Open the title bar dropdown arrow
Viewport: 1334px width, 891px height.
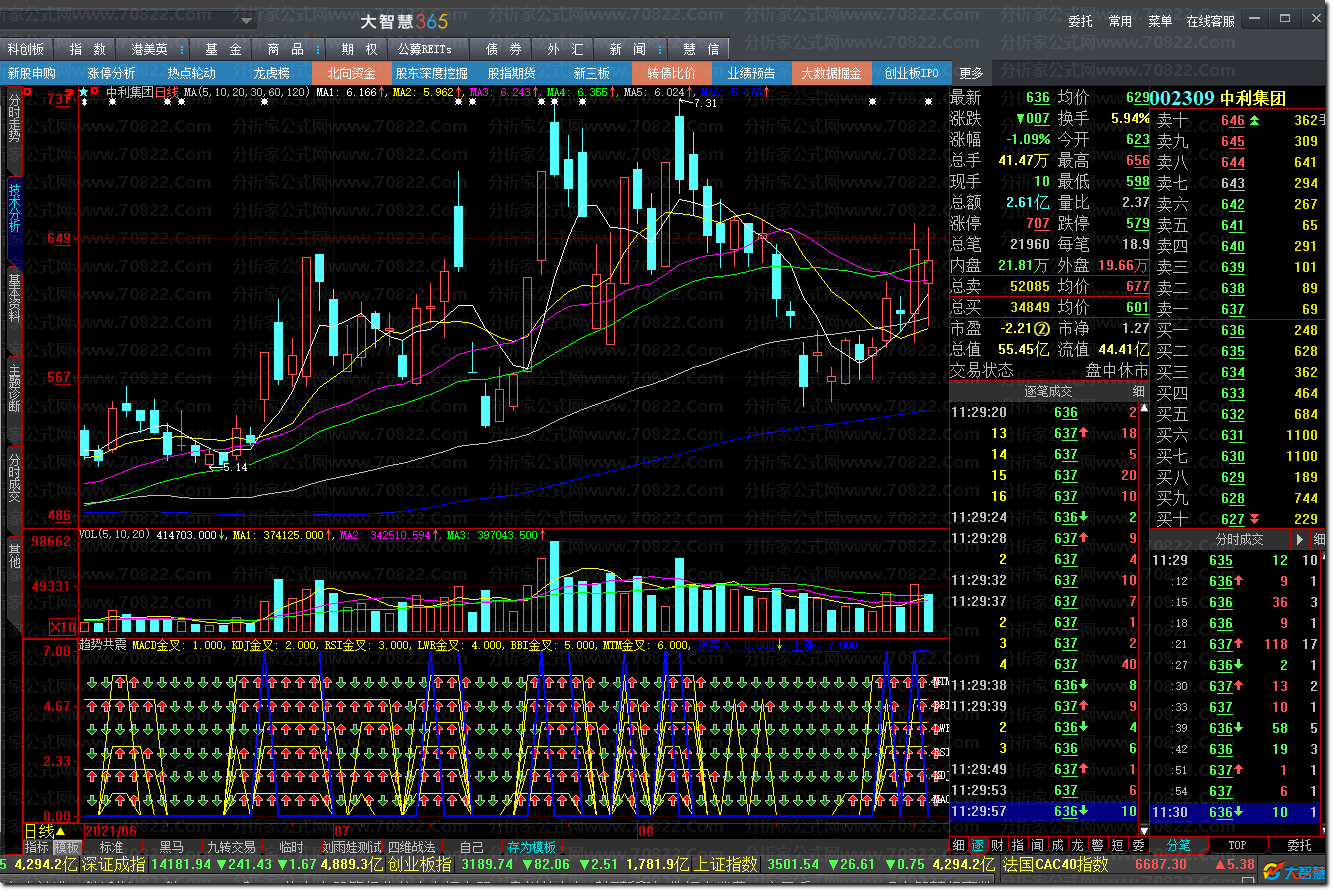pos(246,20)
